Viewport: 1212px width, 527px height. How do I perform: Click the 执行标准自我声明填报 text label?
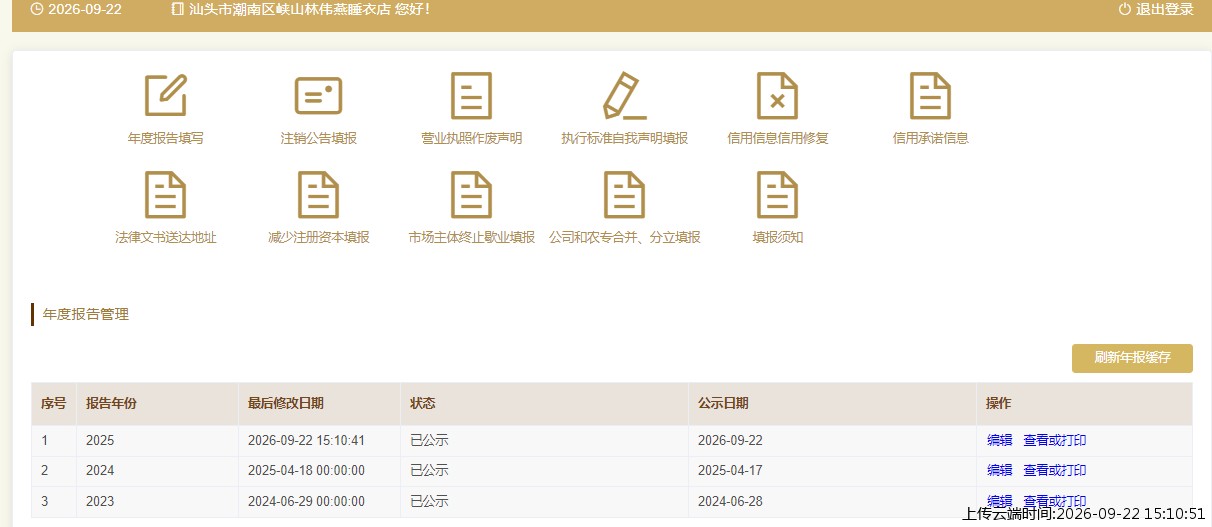[x=625, y=138]
